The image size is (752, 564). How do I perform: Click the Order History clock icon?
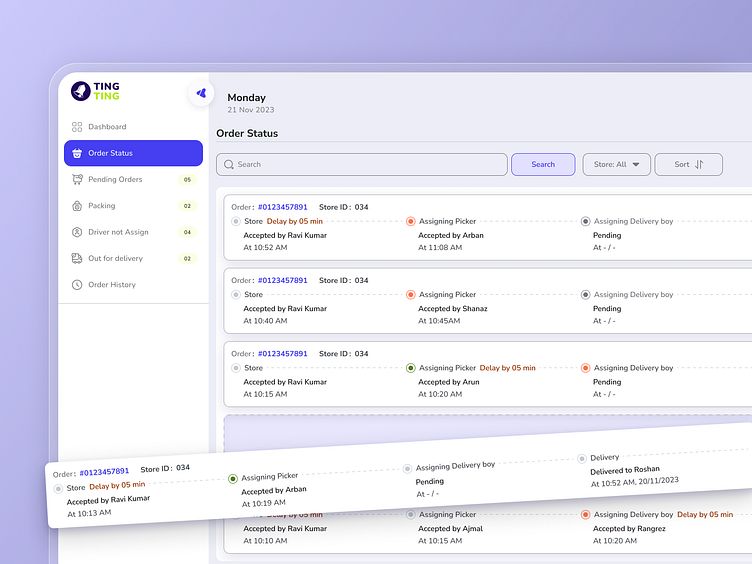(x=77, y=285)
